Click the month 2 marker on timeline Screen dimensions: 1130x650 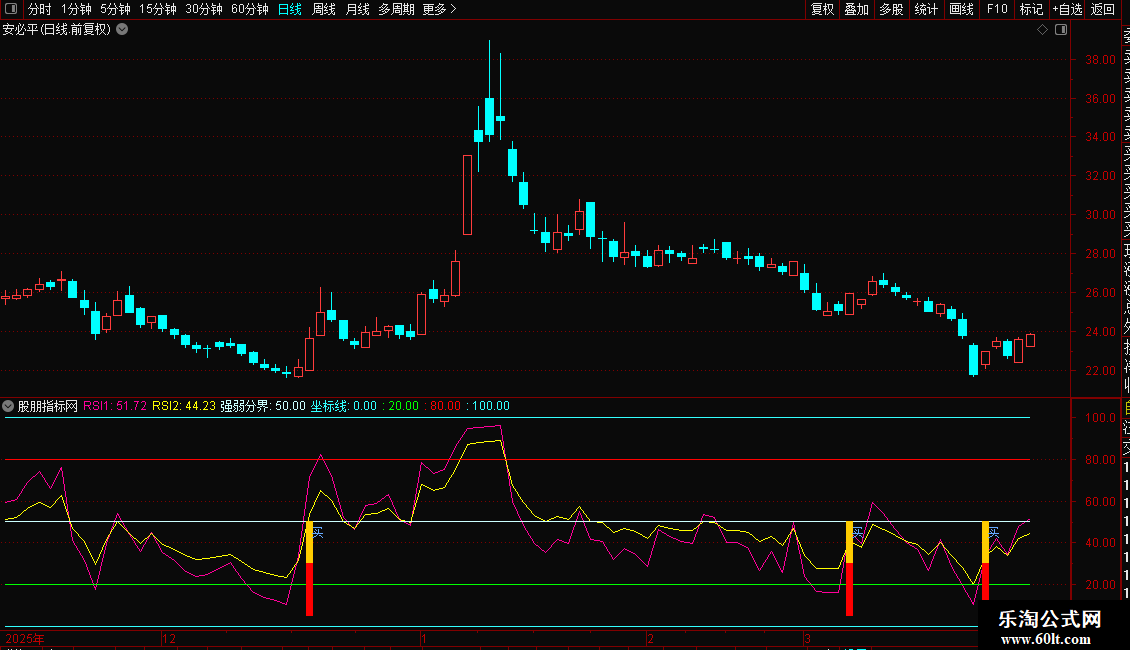point(650,638)
